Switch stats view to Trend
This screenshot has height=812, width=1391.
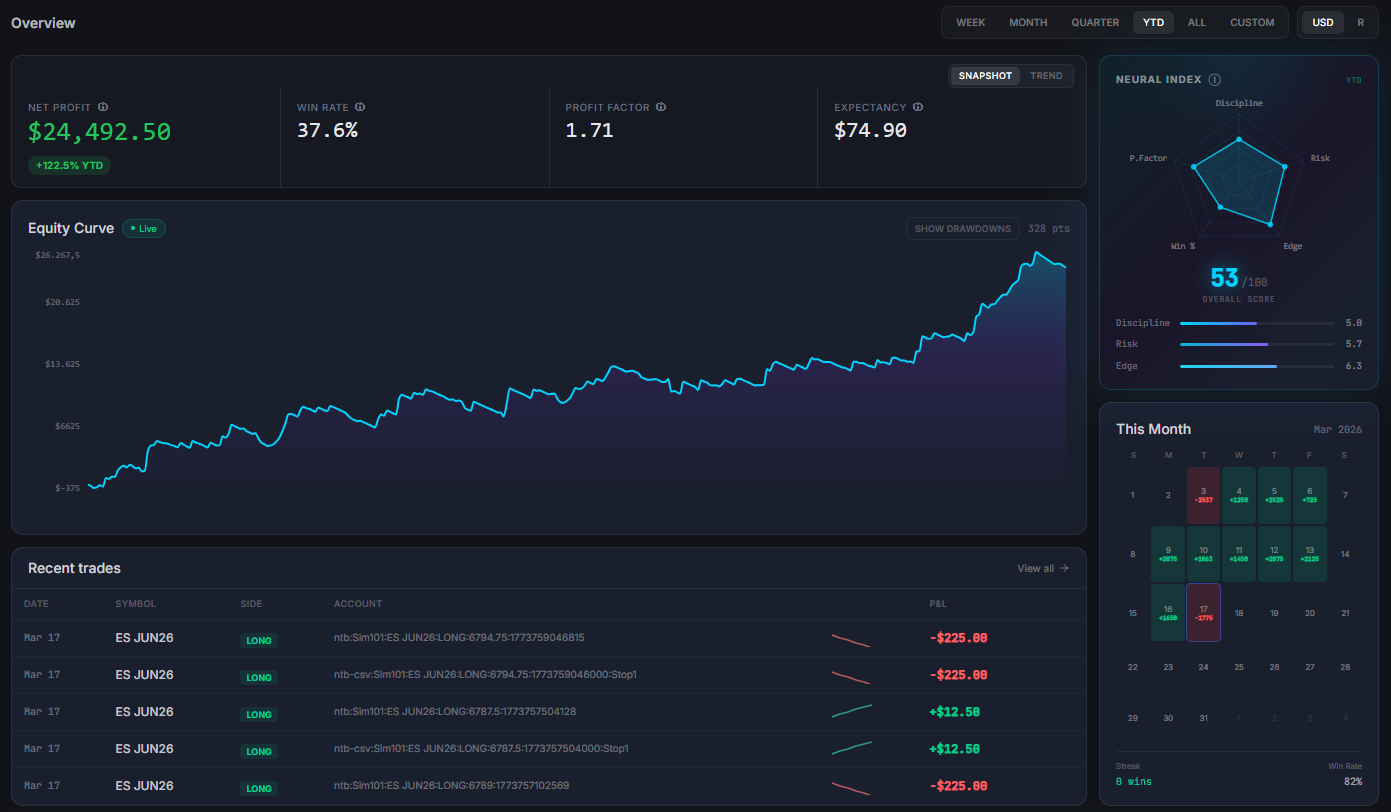point(1046,76)
